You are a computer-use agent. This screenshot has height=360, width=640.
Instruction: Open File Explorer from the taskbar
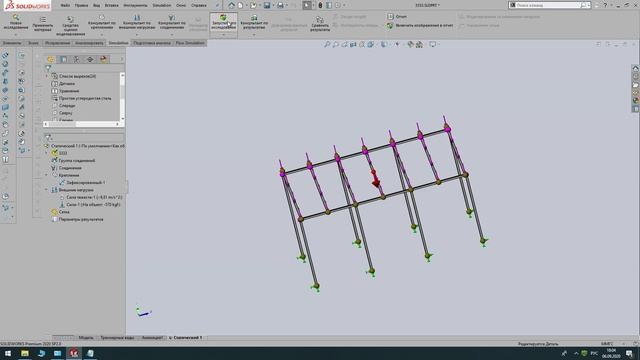coord(24,353)
